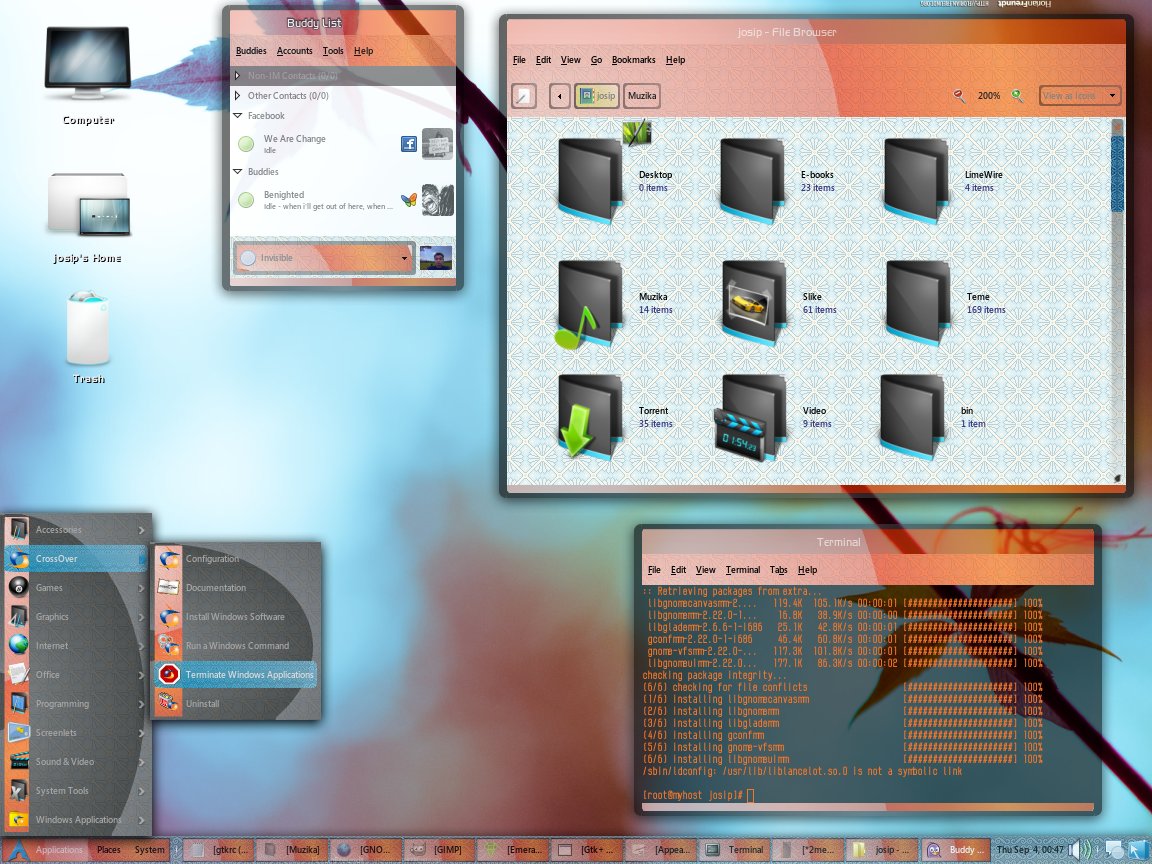This screenshot has width=1152, height=864.
Task: Open the Internet menu category
Action: click(x=76, y=646)
